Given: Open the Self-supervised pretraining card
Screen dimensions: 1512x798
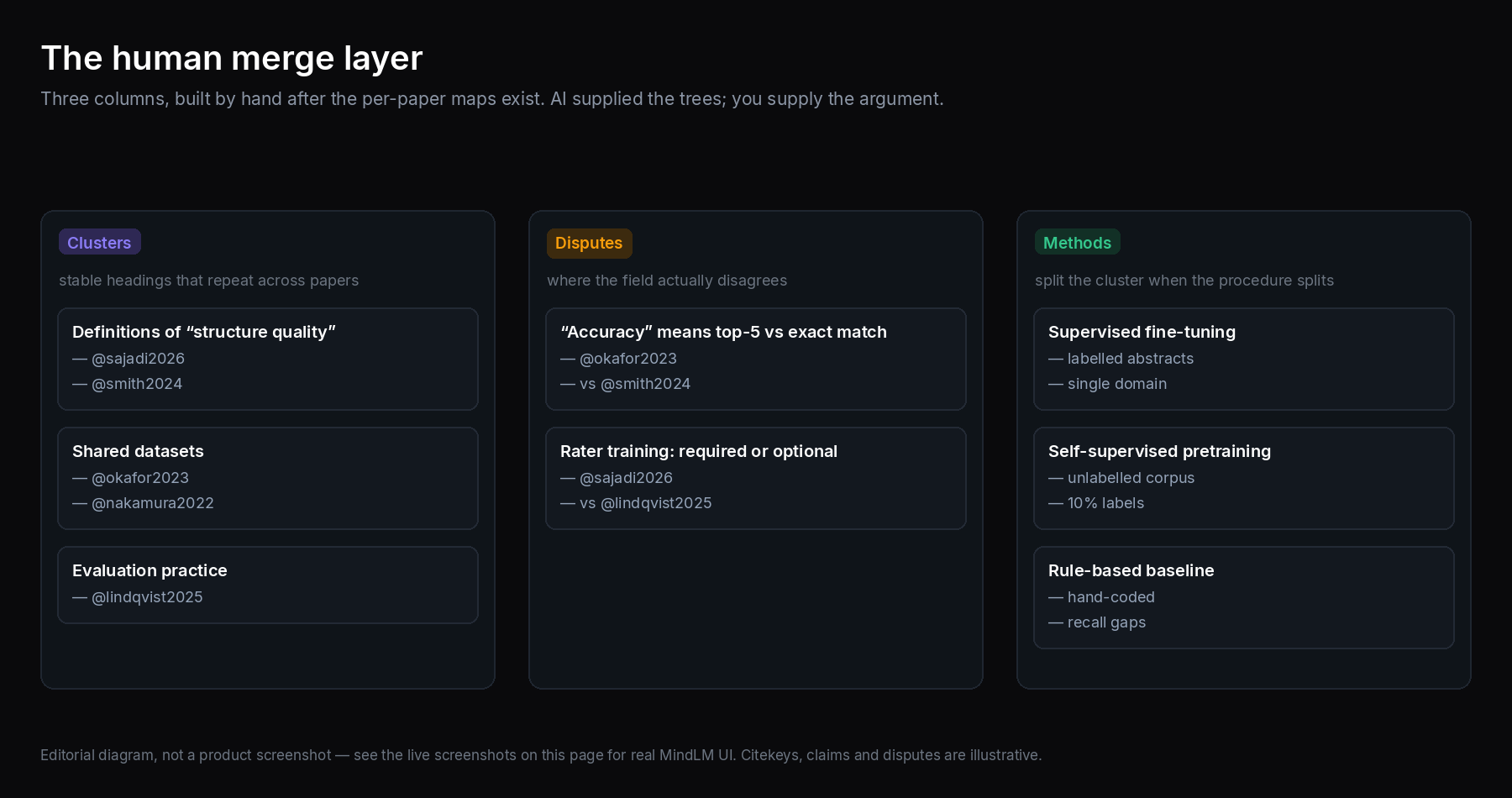Looking at the screenshot, I should 1244,478.
